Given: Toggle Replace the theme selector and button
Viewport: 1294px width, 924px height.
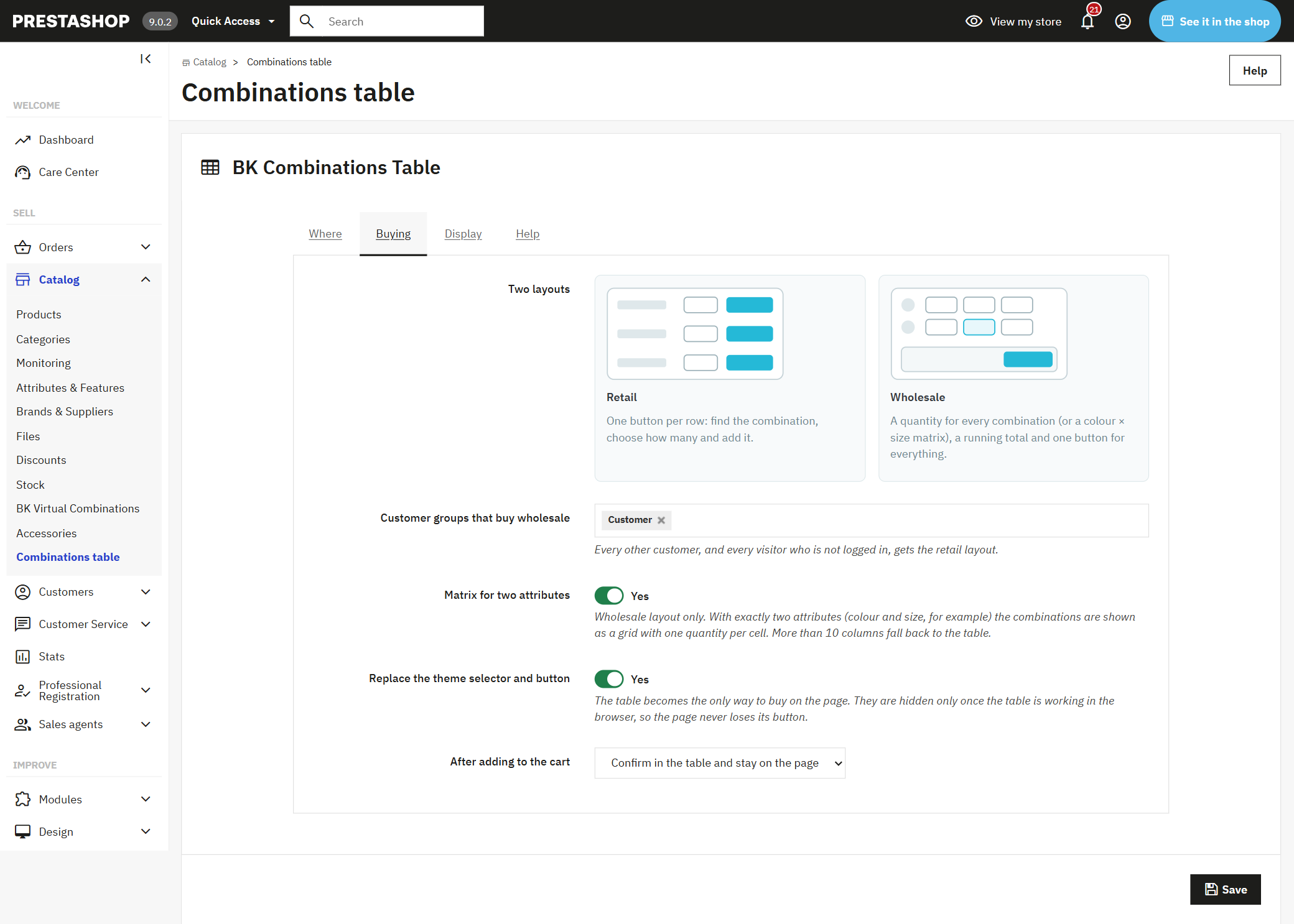Looking at the screenshot, I should click(x=609, y=679).
